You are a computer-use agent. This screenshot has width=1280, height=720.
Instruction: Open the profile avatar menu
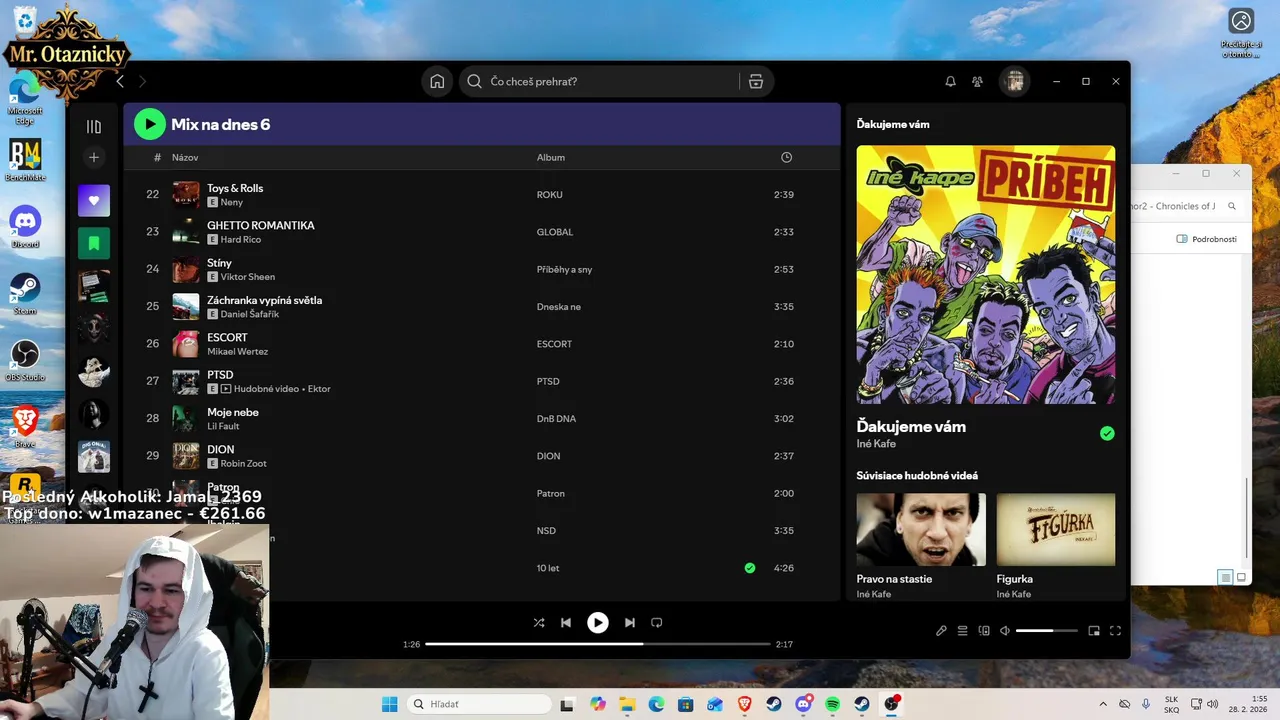[1015, 82]
